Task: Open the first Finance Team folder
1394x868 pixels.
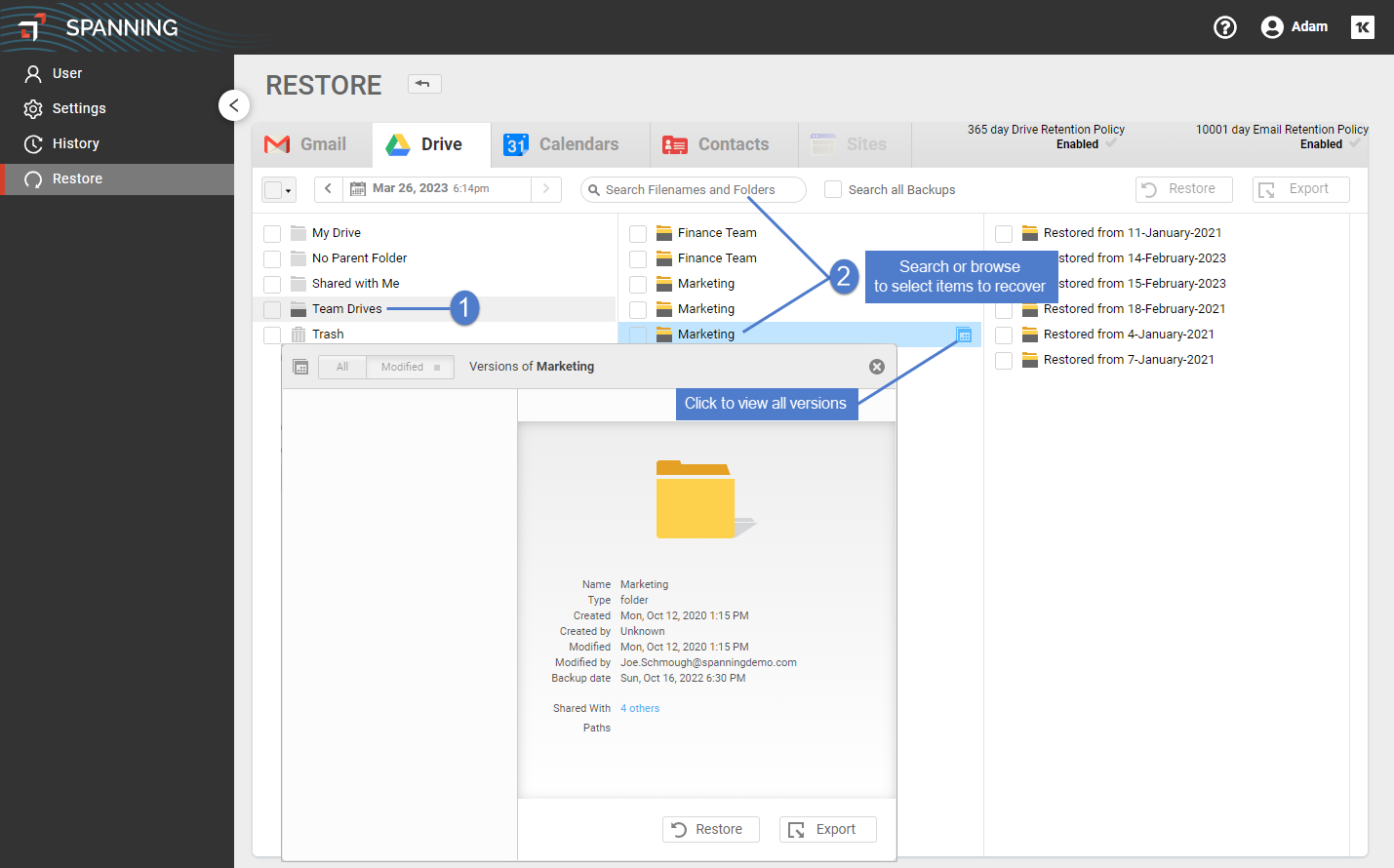Action: click(717, 233)
